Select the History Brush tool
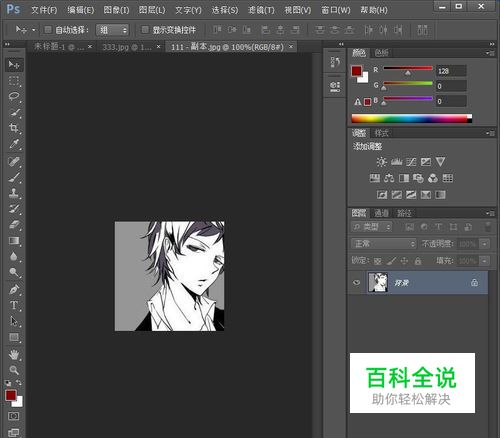500x438 pixels. (x=14, y=209)
